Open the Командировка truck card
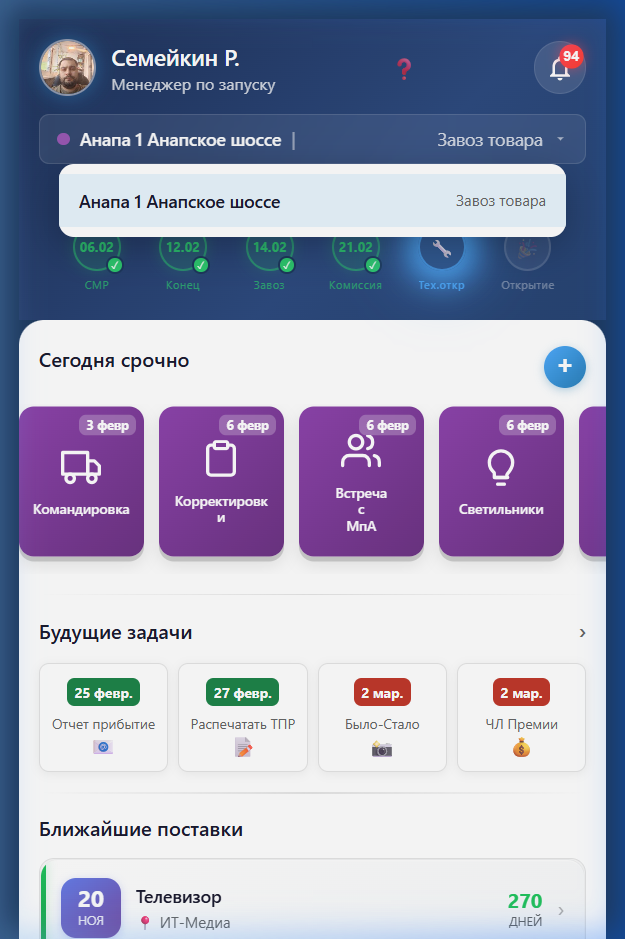The image size is (625, 939). [x=81, y=481]
